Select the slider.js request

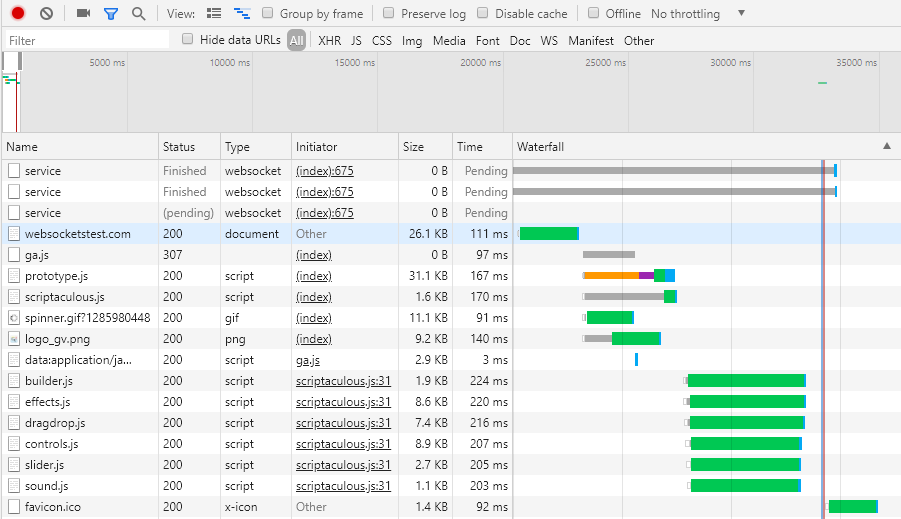coord(450,465)
